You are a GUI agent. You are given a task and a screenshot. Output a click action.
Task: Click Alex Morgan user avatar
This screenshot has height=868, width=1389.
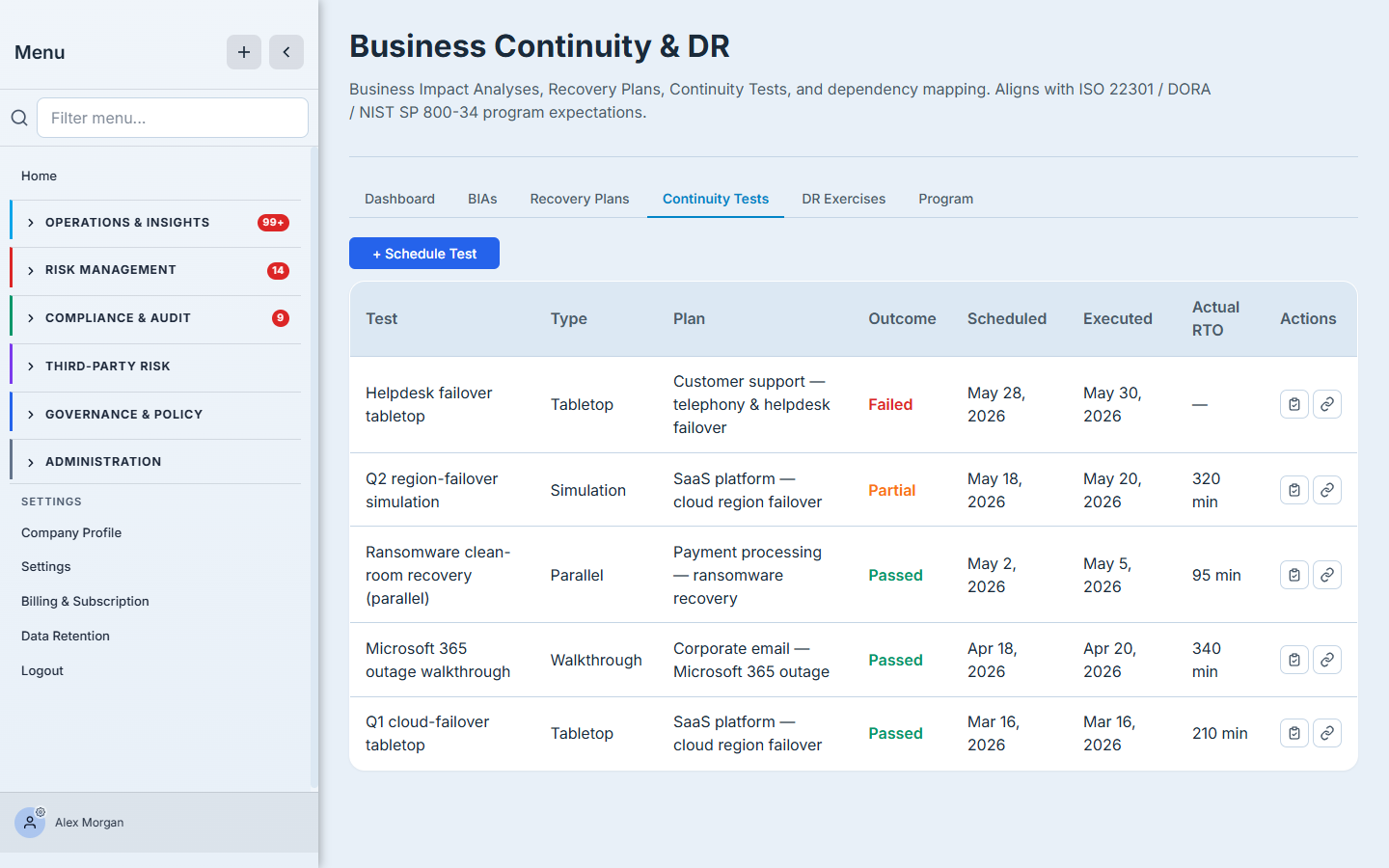point(30,823)
